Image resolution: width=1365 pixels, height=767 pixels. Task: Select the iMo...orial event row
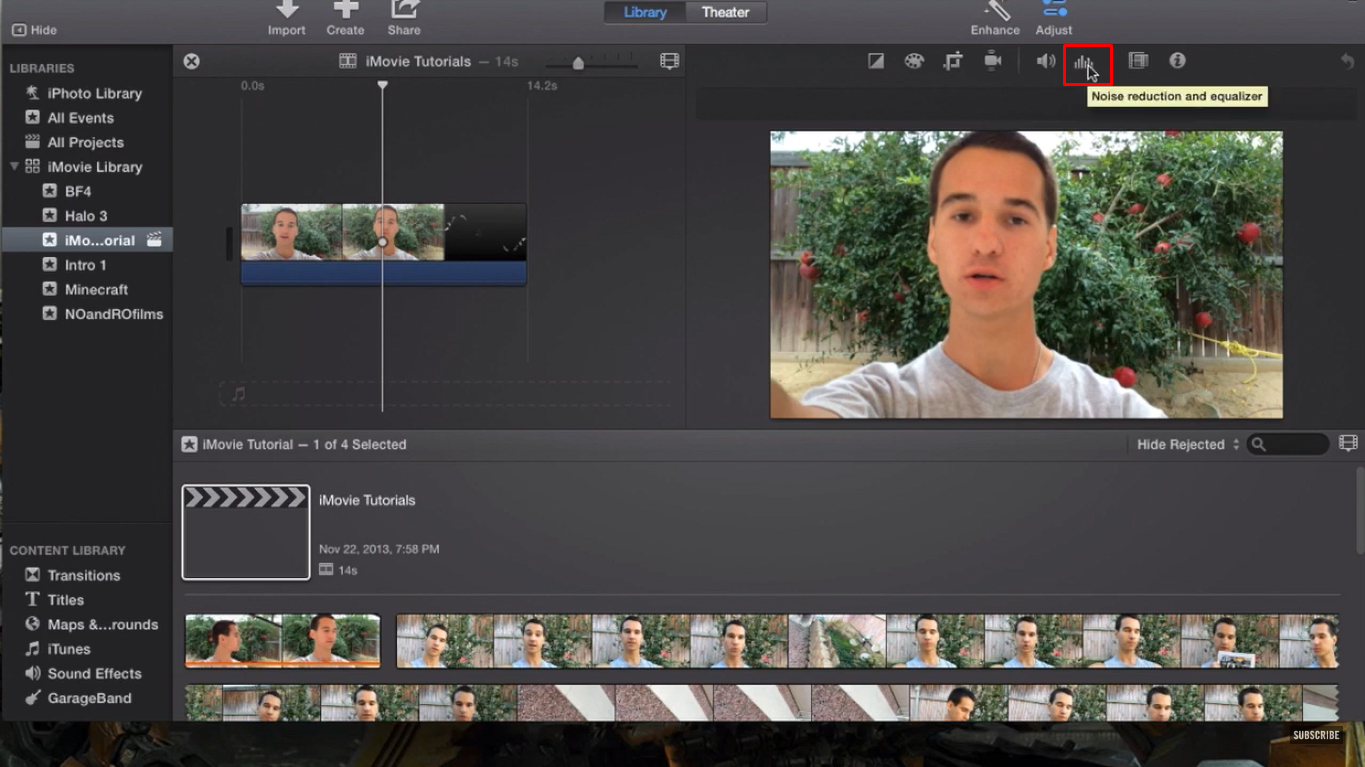pos(86,240)
